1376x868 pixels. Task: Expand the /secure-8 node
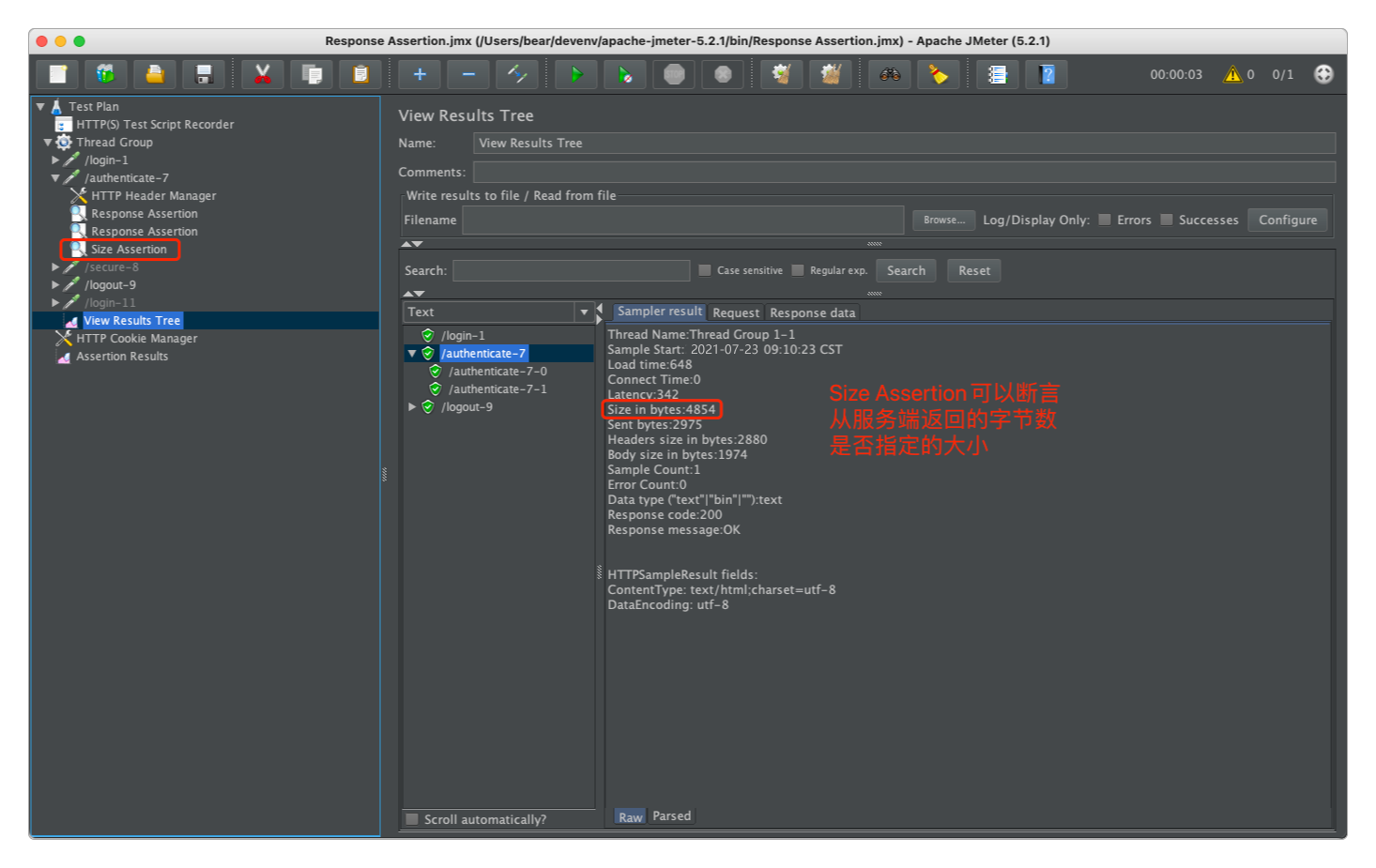pos(55,267)
